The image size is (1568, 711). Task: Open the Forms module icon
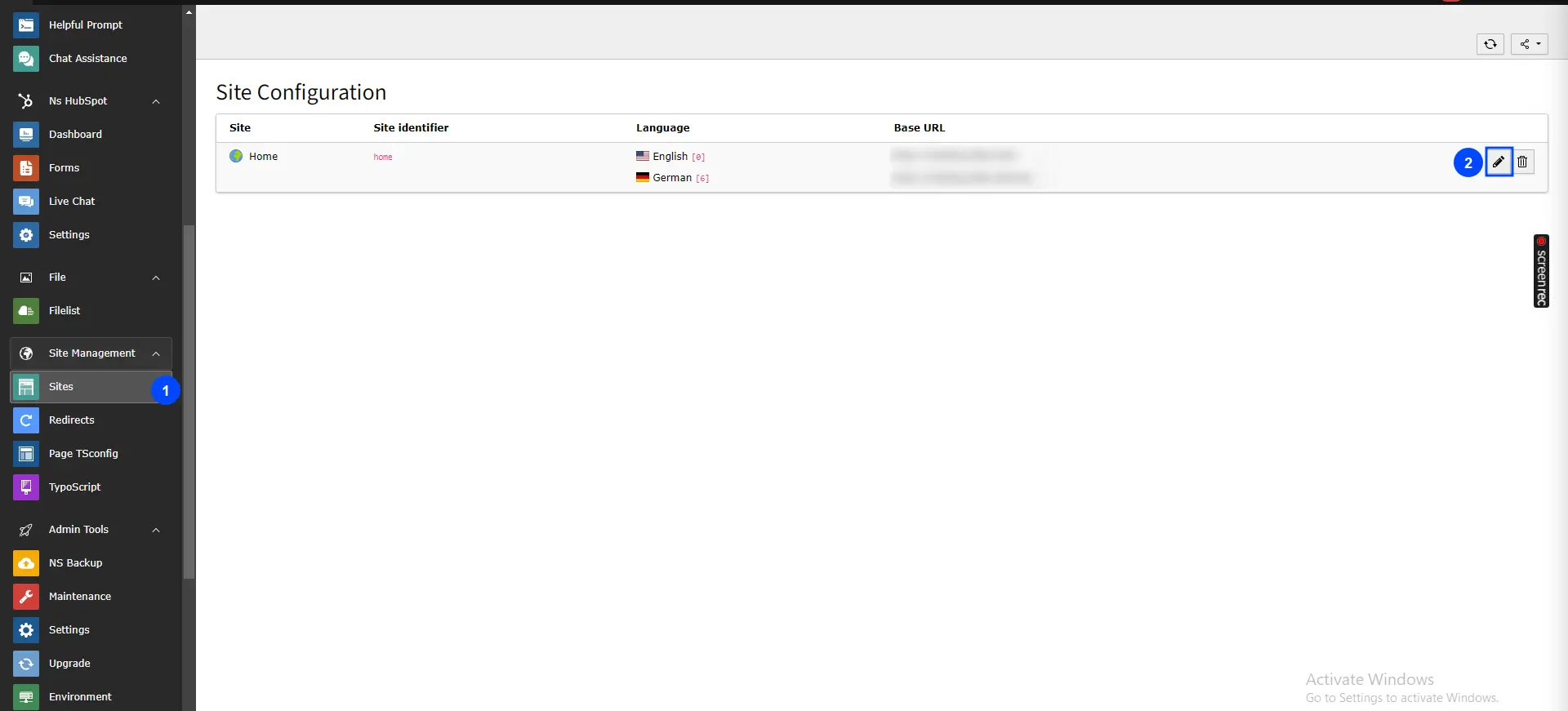point(26,168)
